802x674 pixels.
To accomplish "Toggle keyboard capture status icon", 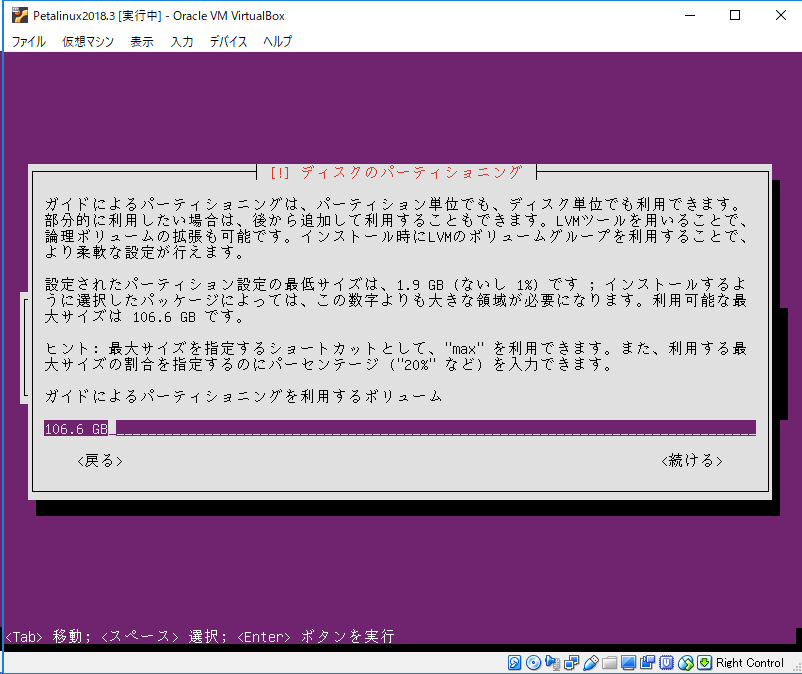I will [x=703, y=662].
